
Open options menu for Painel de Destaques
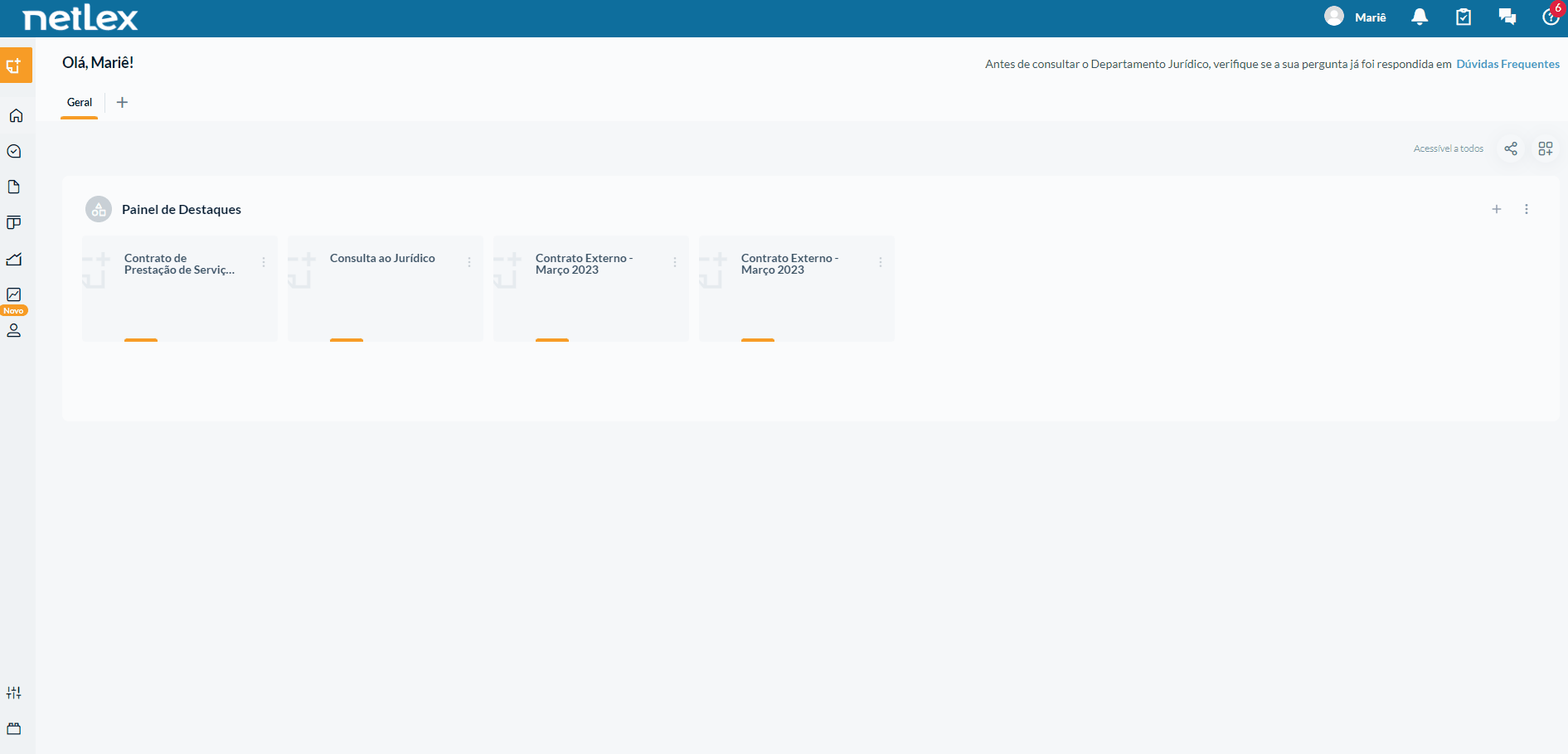coord(1527,209)
